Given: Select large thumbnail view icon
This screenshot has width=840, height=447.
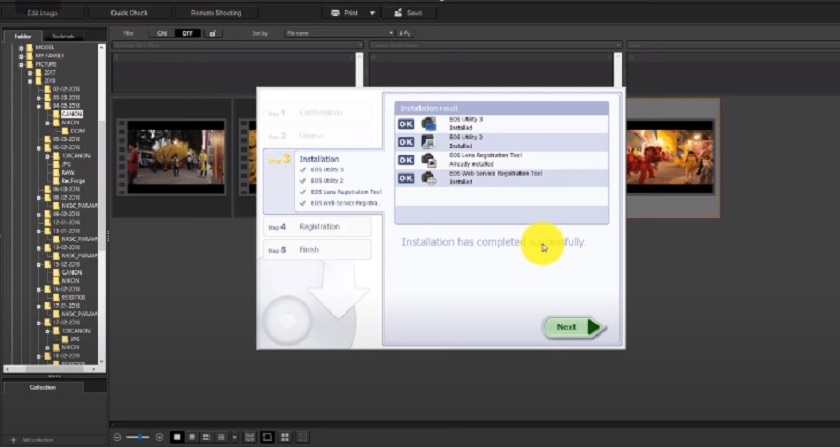Looking at the screenshot, I should click(177, 437).
